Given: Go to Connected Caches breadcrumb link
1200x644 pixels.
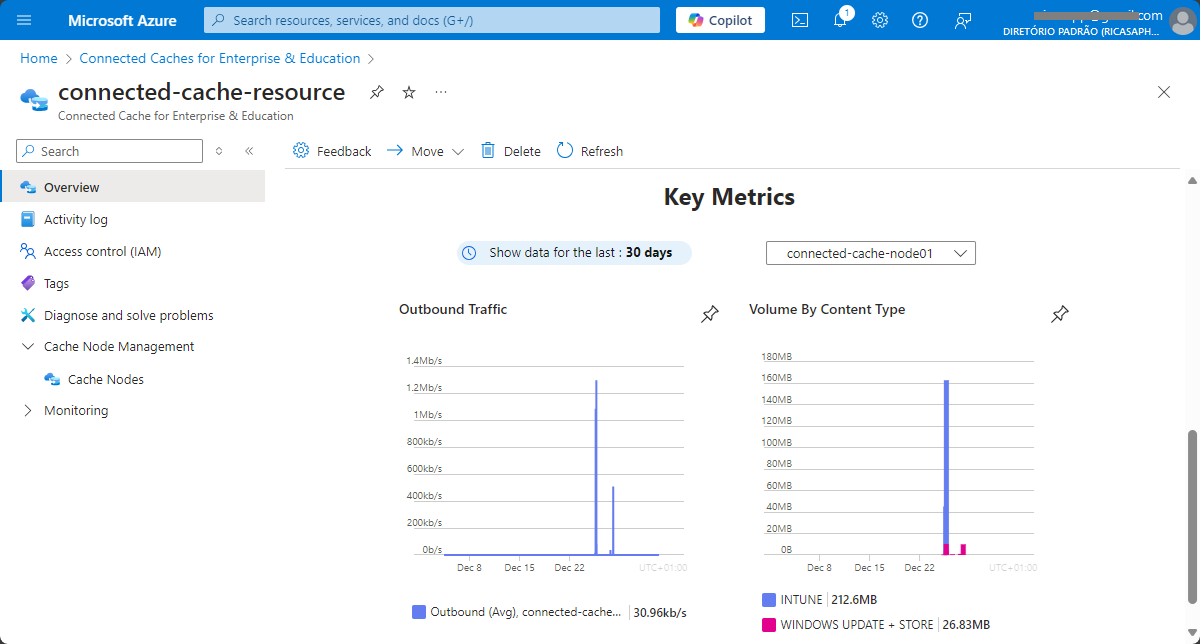Looking at the screenshot, I should click(220, 58).
